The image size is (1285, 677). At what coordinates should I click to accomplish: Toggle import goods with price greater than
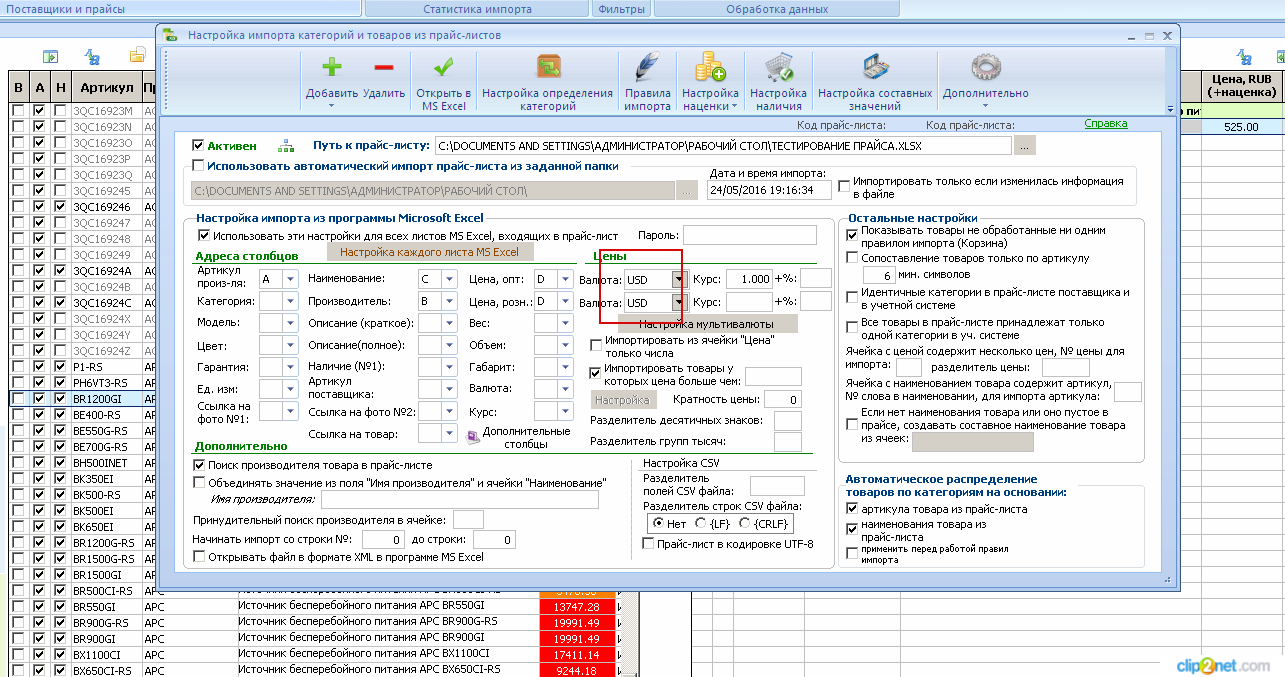[x=595, y=371]
